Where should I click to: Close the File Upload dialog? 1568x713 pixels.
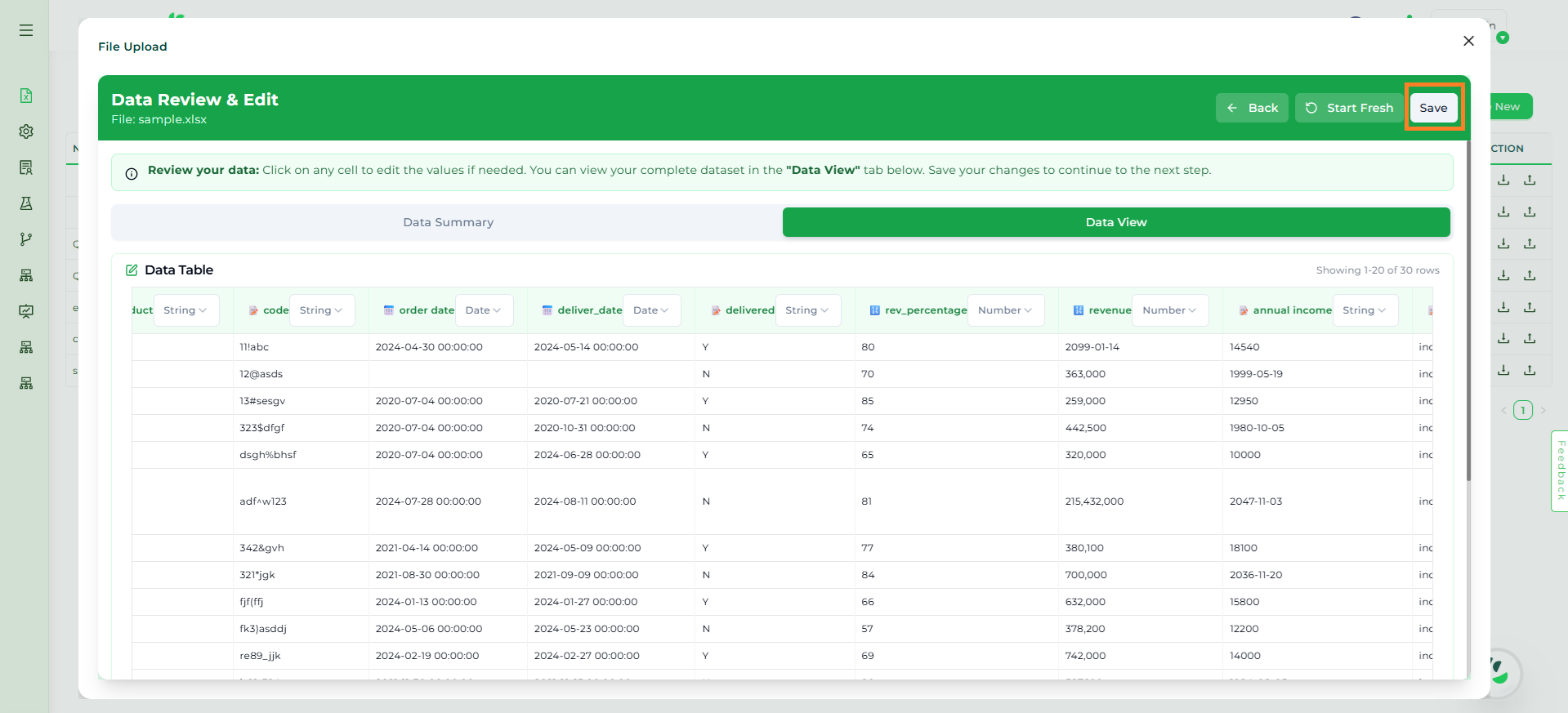[x=1468, y=41]
